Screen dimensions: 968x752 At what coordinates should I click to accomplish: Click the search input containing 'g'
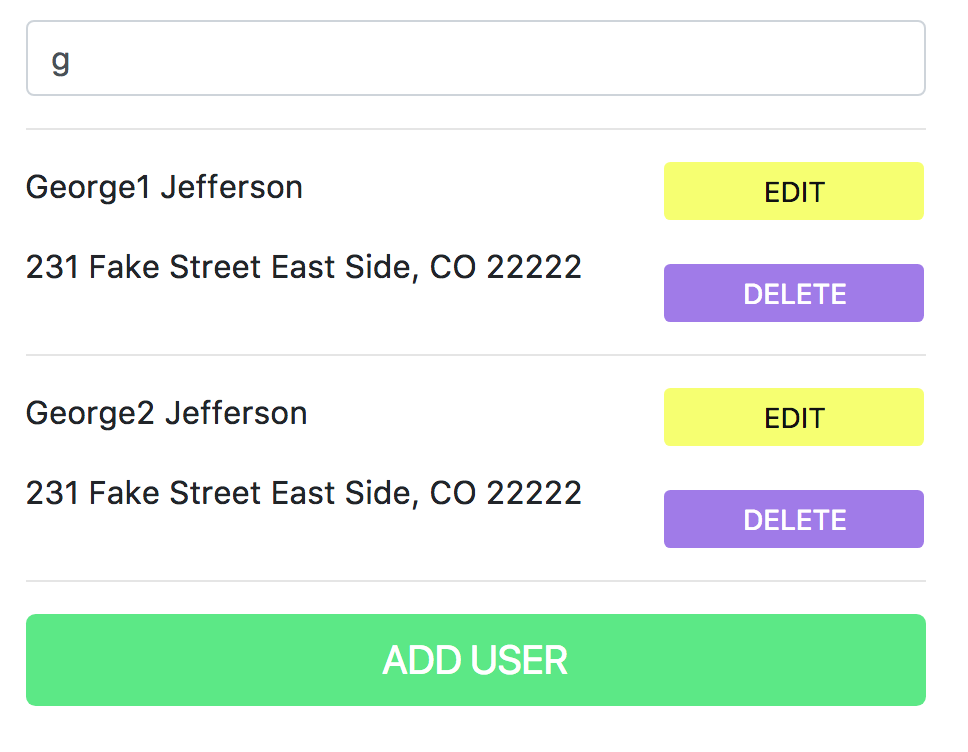[475, 59]
